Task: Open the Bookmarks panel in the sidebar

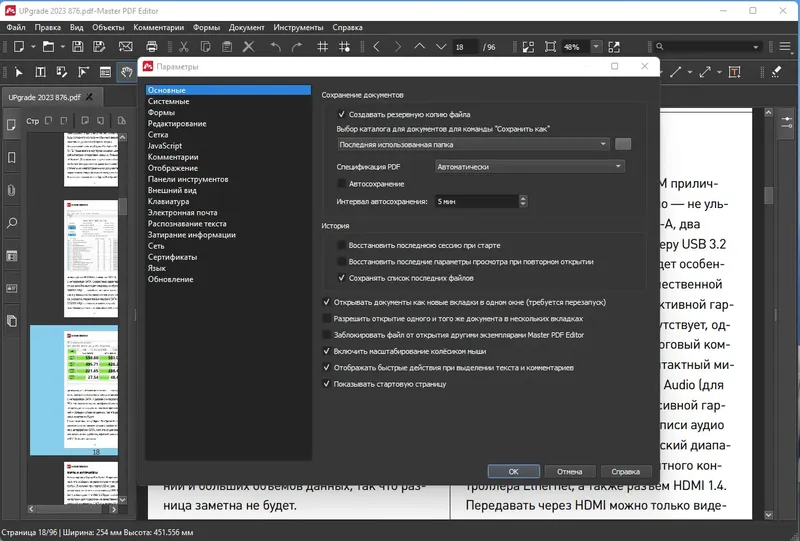Action: click(12, 158)
